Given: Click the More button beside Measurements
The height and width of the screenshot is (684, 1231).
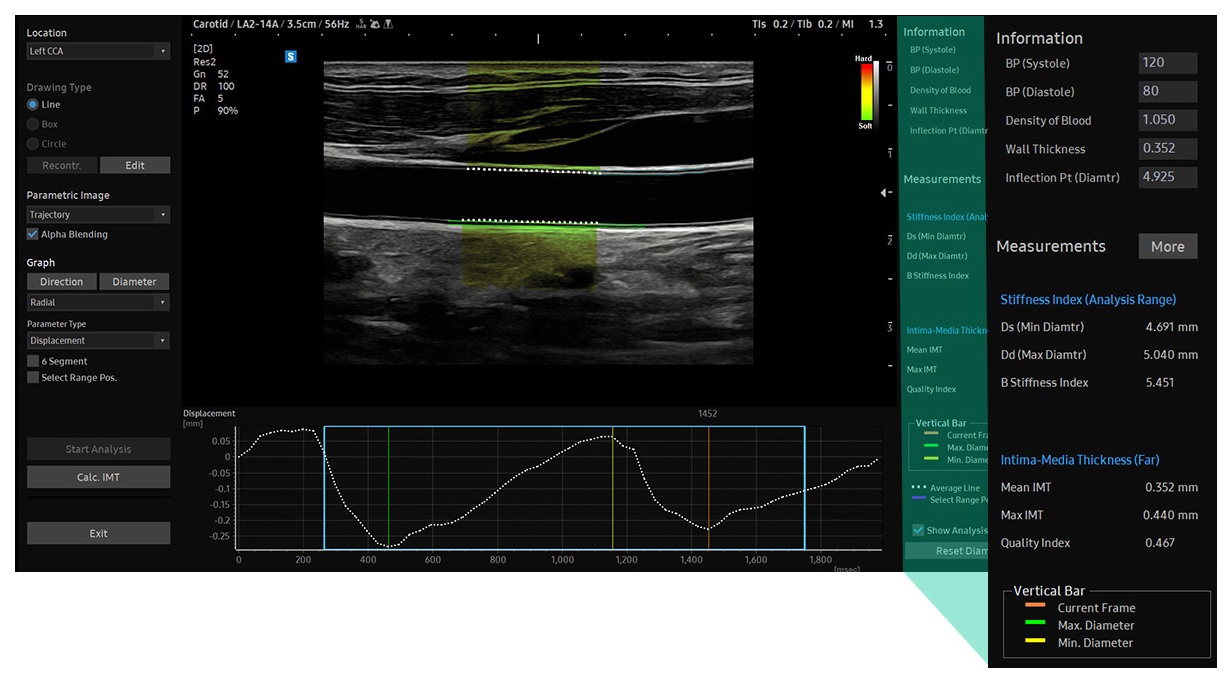Looking at the screenshot, I should click(x=1167, y=246).
